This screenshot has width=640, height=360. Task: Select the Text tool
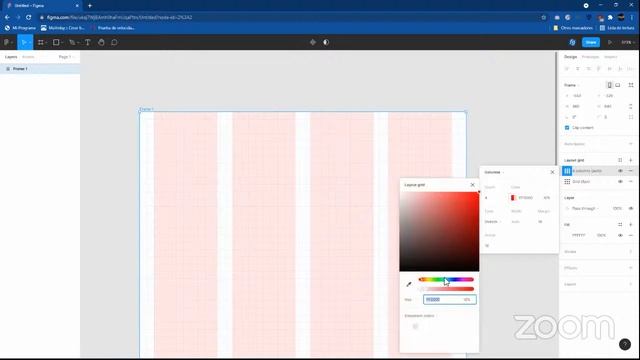click(88, 42)
